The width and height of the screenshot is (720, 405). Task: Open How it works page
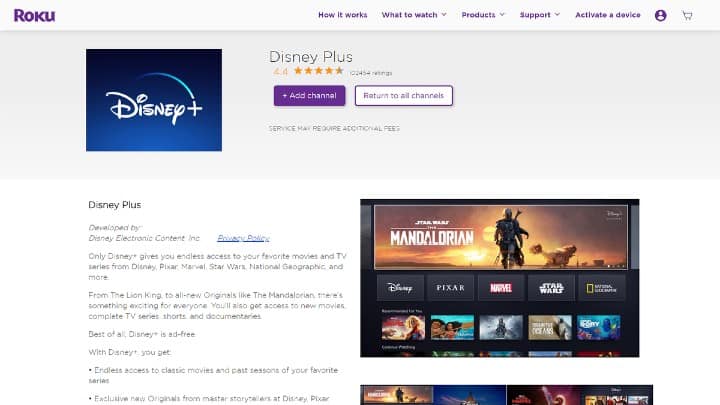pos(343,15)
